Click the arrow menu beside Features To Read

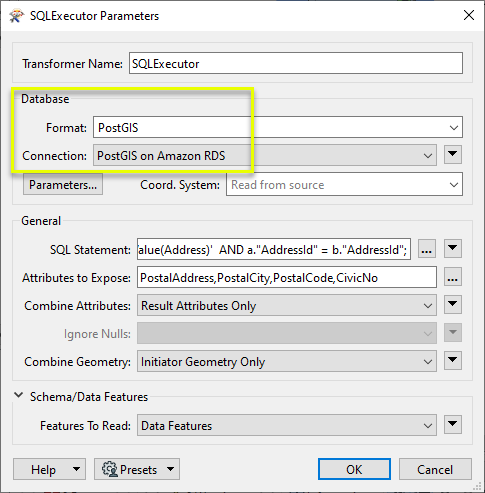pyautogui.click(x=453, y=424)
